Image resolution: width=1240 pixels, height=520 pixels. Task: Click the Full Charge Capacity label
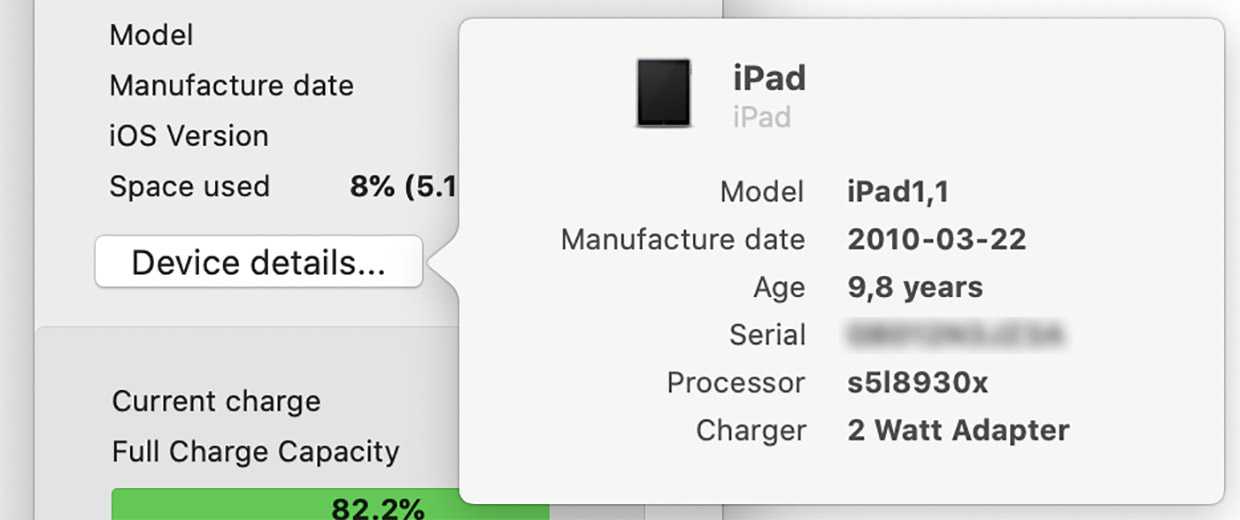[255, 452]
